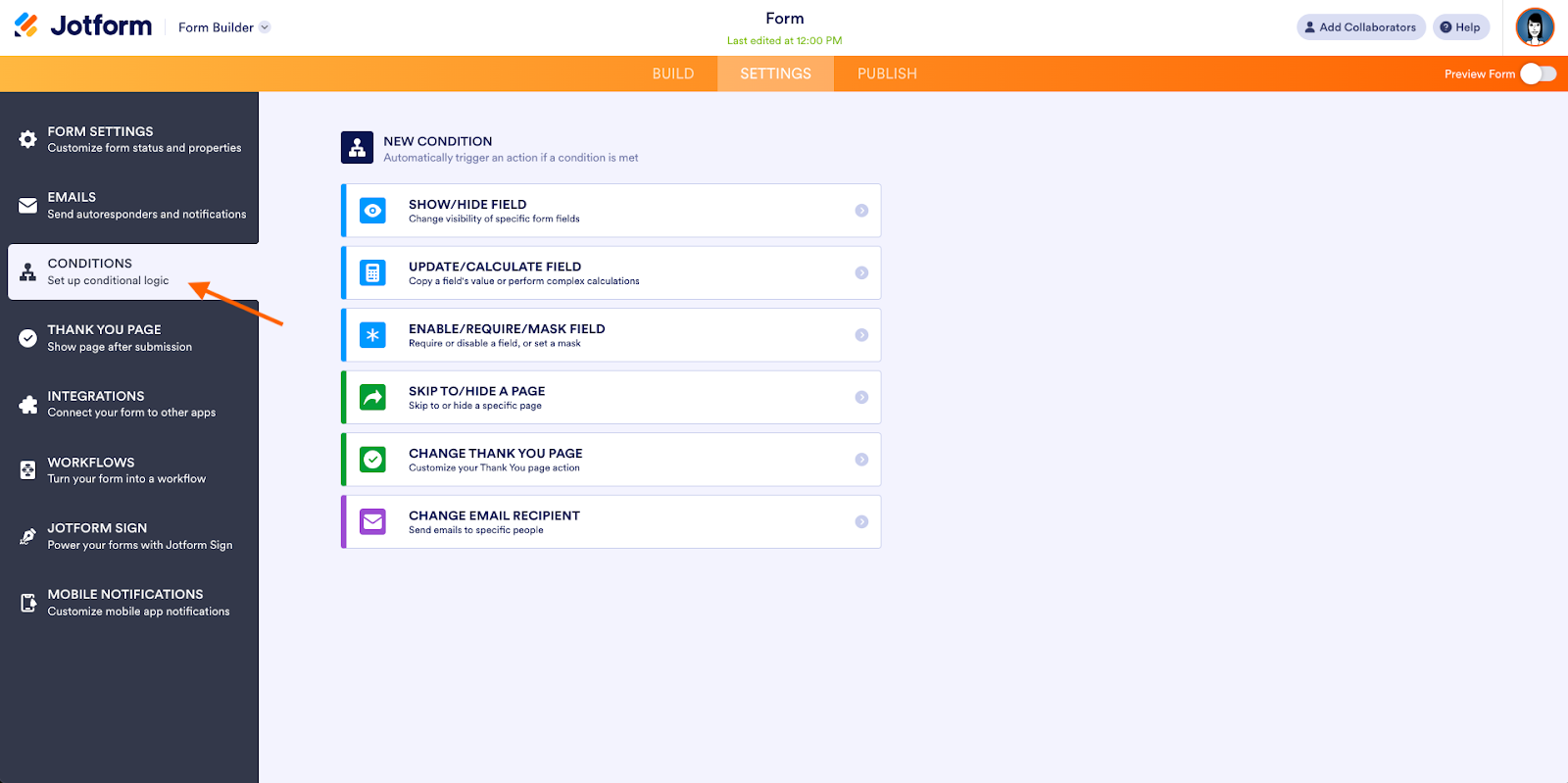Screen dimensions: 1568x783
Task: Open the Form Builder dropdown
Action: [224, 27]
